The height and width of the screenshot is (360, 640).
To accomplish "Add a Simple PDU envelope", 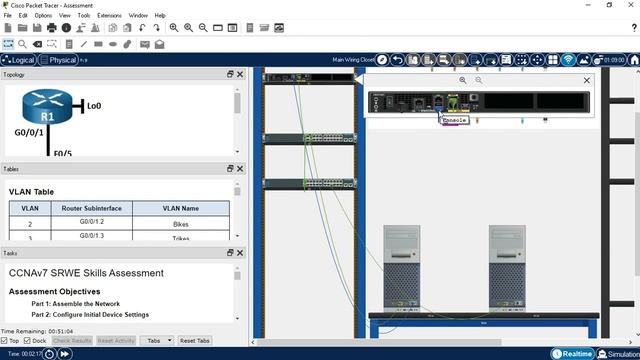I will pyautogui.click(x=144, y=44).
